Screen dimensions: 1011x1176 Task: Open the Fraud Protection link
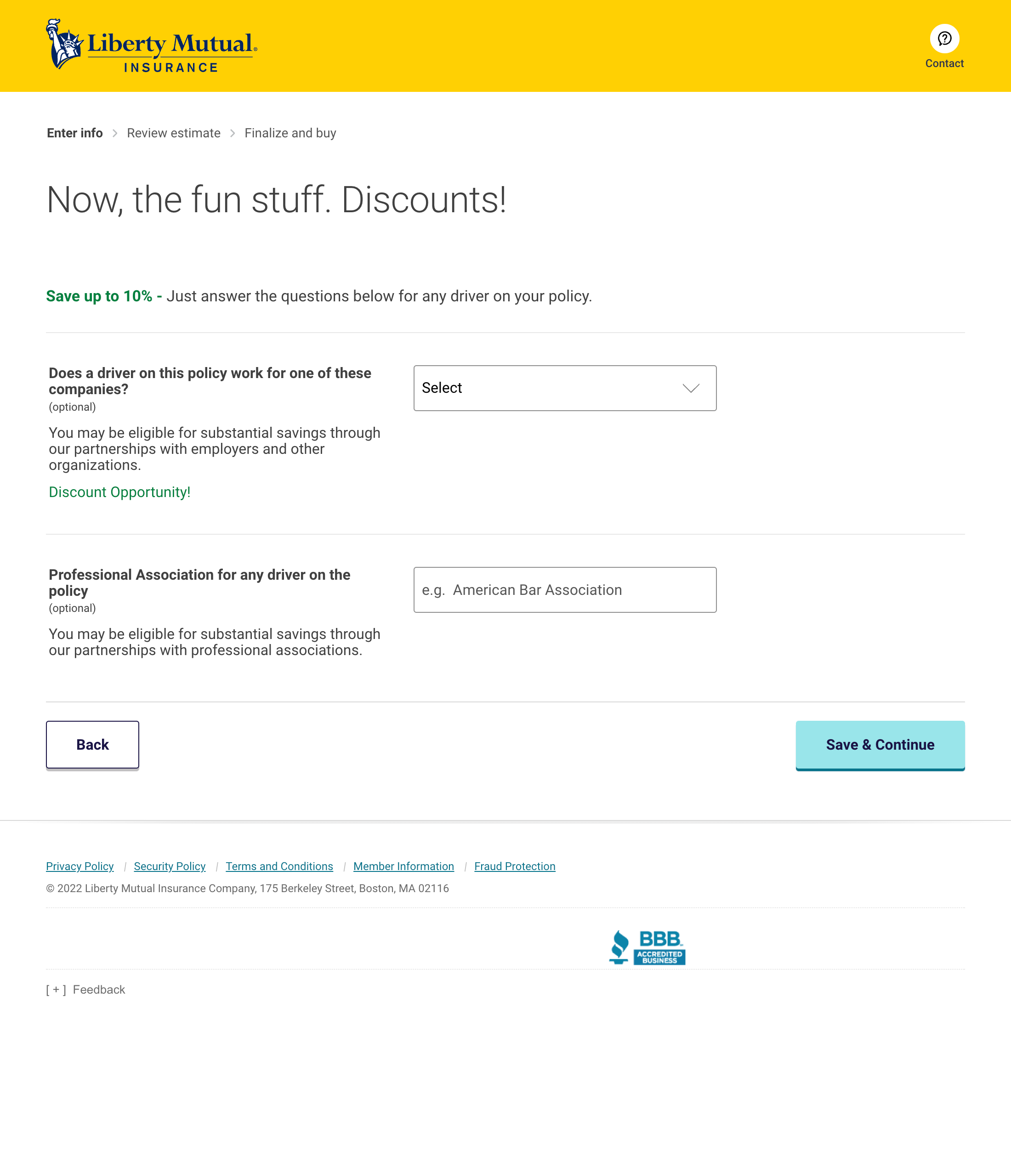514,866
